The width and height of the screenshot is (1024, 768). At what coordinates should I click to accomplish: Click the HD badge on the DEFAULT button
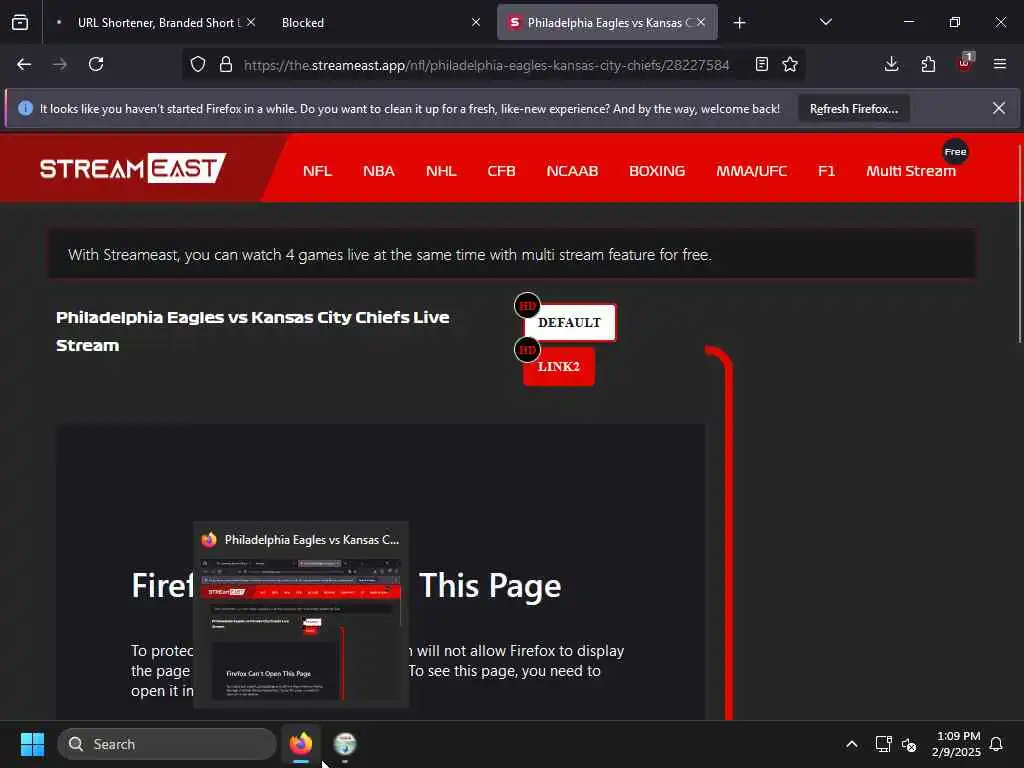coord(527,306)
